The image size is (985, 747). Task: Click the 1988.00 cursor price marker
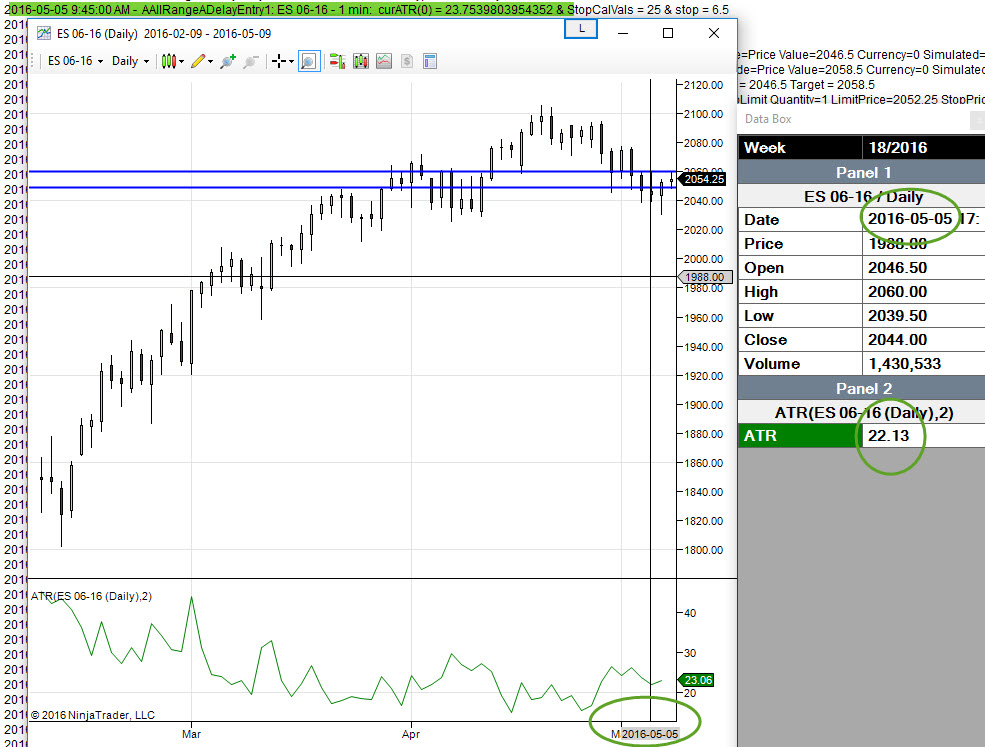(704, 277)
